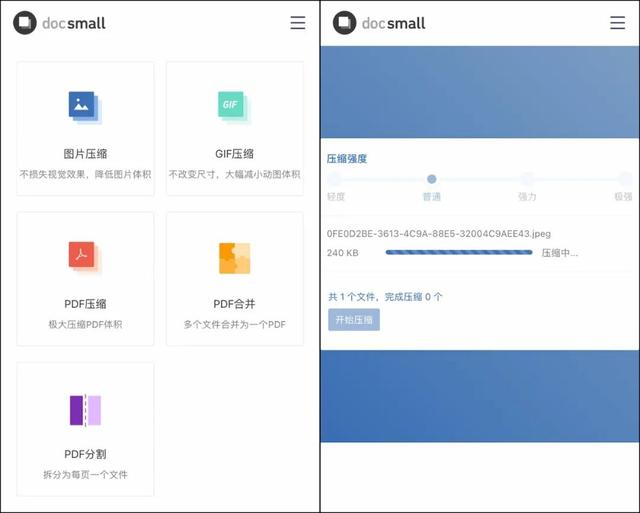Open the hamburger menu on the left screen
The height and width of the screenshot is (513, 640).
298,23
